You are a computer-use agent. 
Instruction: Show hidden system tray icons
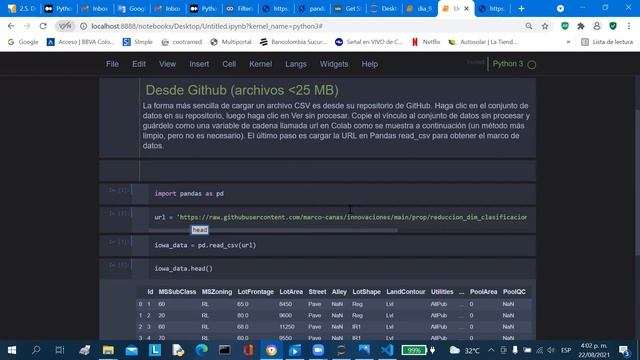[491, 350]
